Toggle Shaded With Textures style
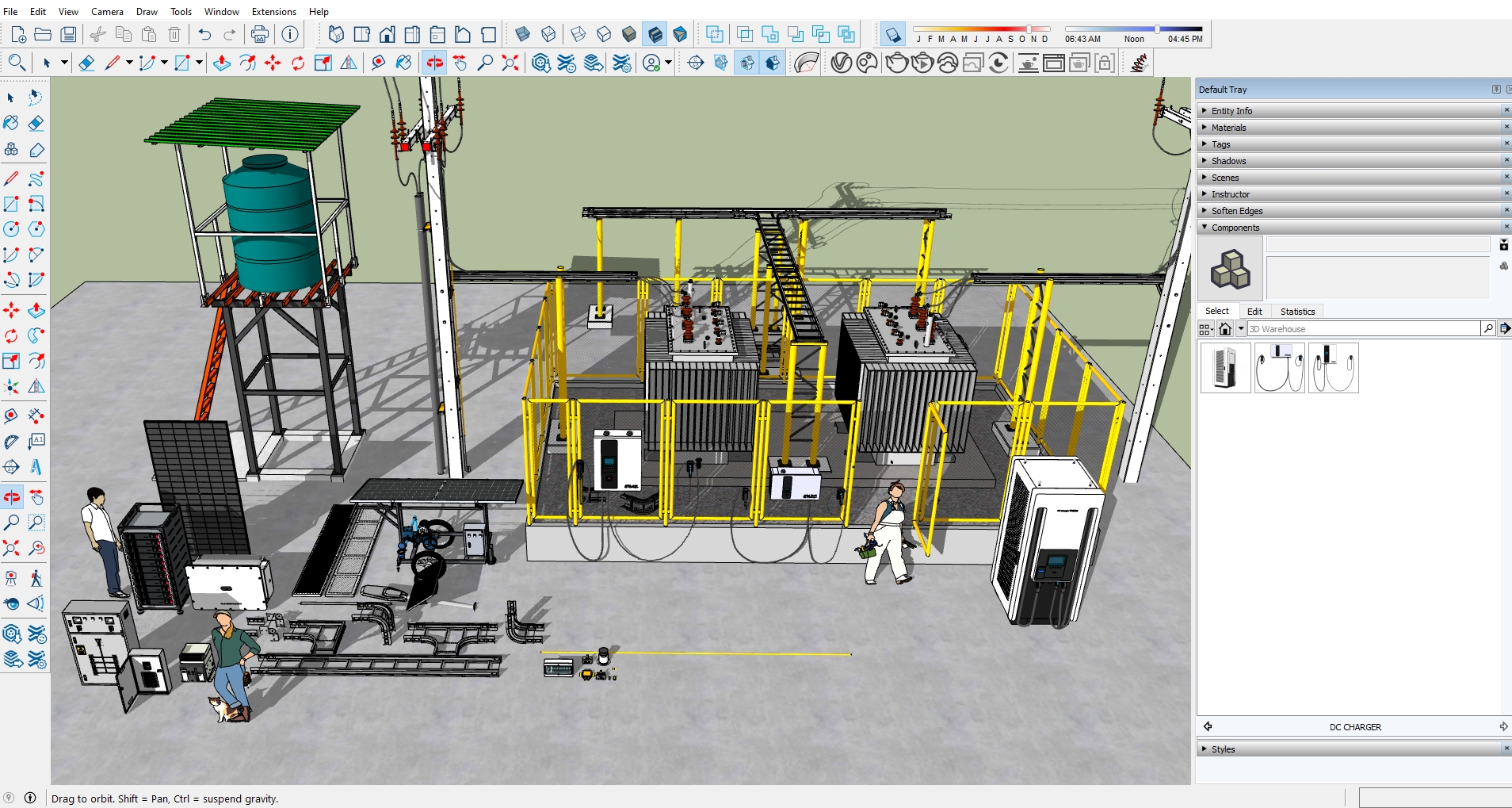Image resolution: width=1512 pixels, height=808 pixels. pos(655,34)
